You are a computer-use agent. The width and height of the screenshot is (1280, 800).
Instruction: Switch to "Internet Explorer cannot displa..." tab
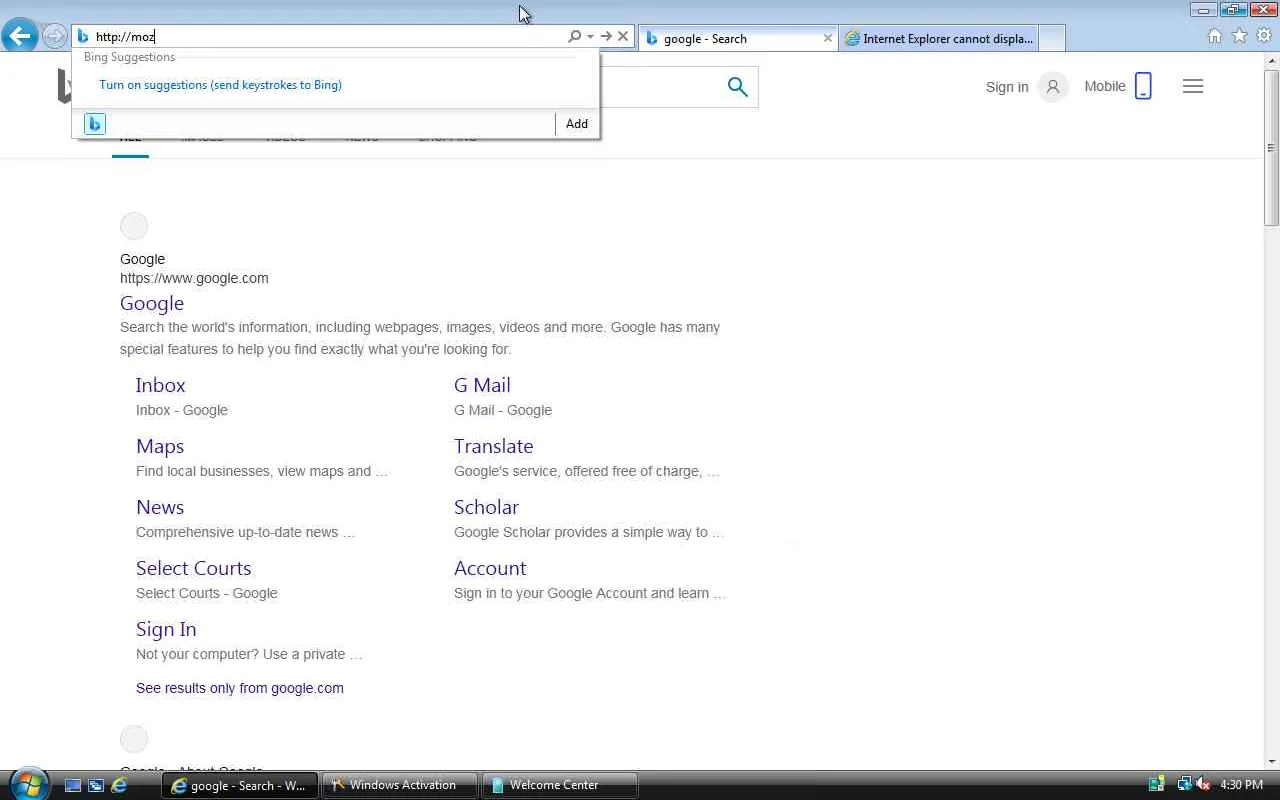(938, 38)
